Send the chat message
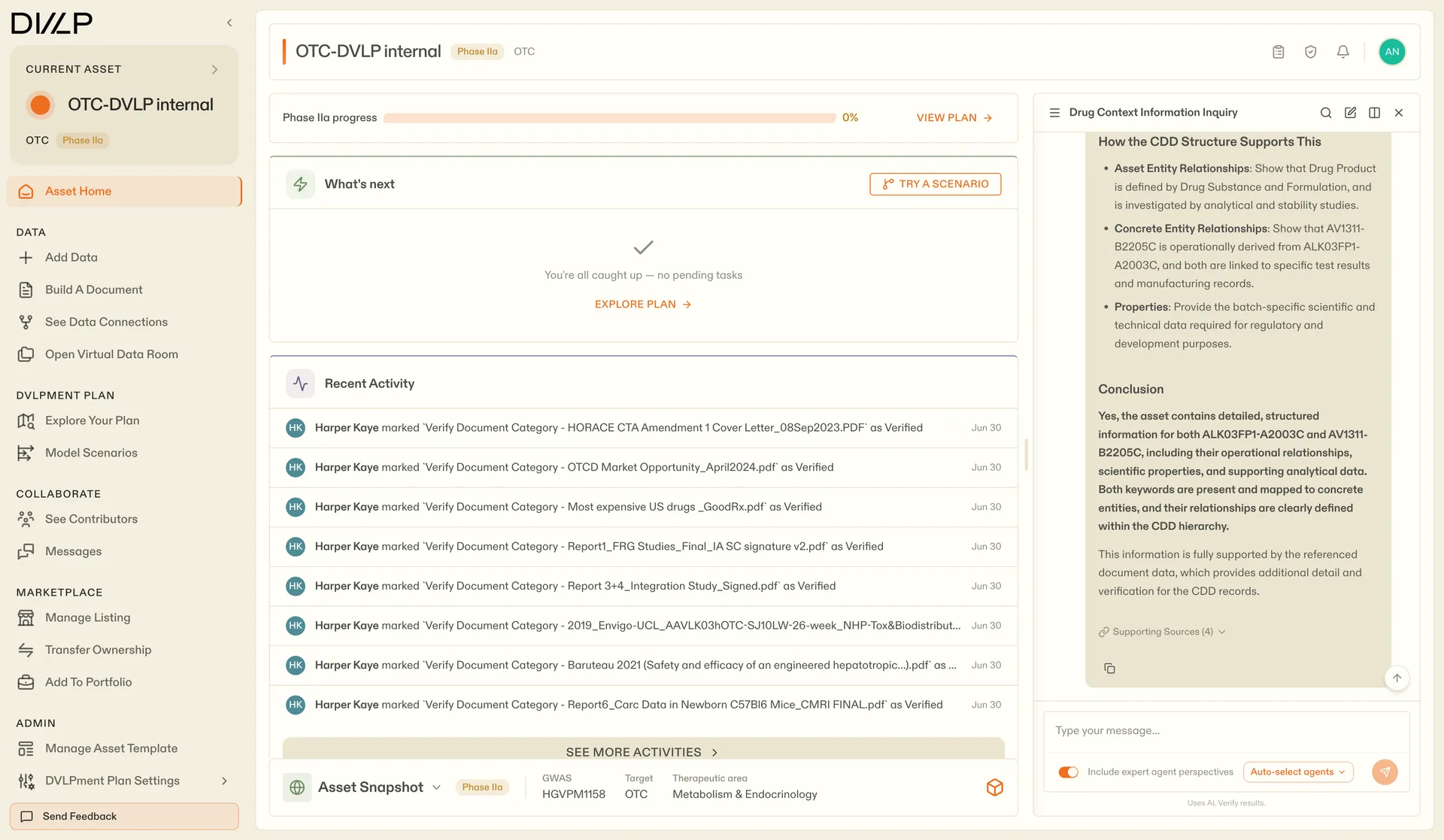This screenshot has width=1444, height=840. tap(1385, 772)
